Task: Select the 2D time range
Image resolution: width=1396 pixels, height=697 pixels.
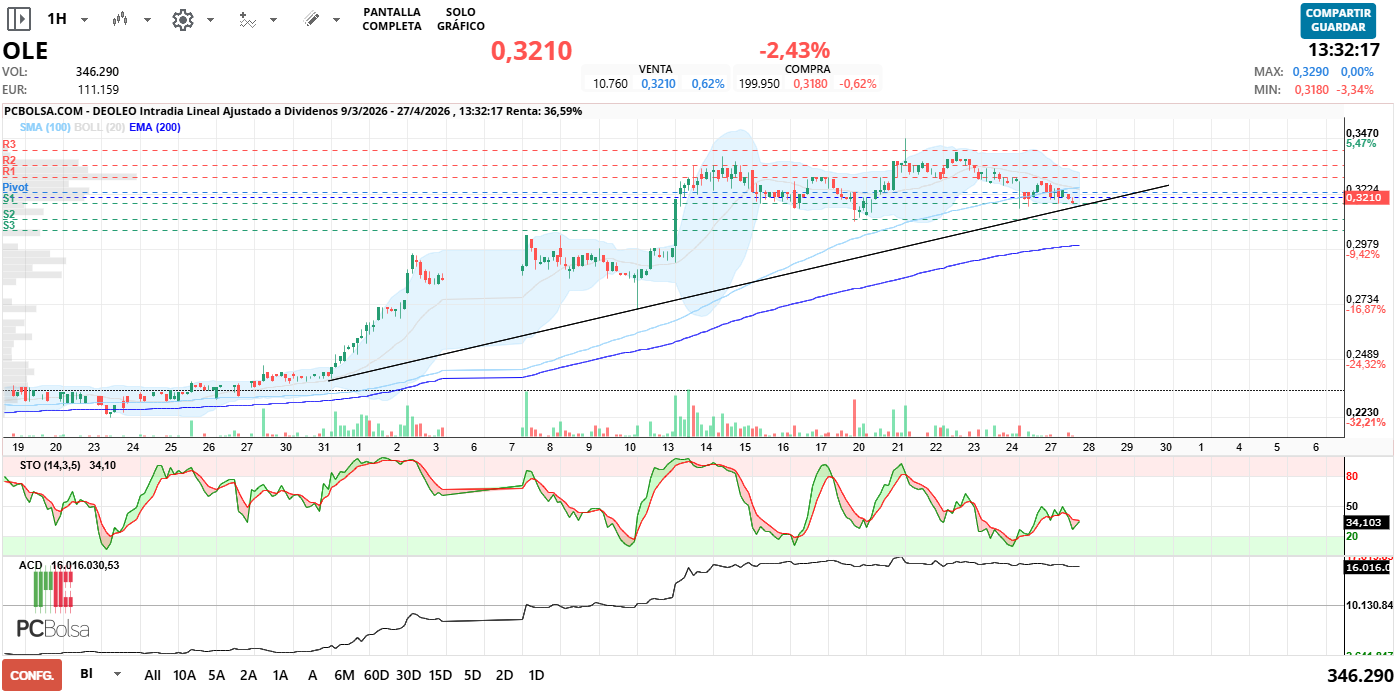Action: coord(504,675)
